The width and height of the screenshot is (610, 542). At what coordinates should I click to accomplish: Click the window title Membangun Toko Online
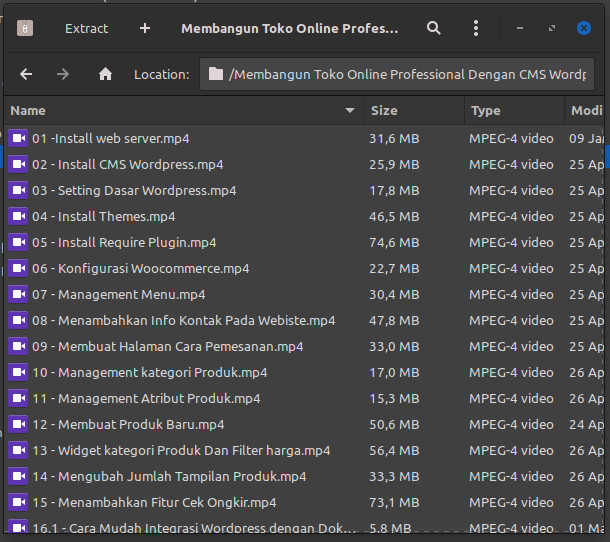pyautogui.click(x=289, y=28)
